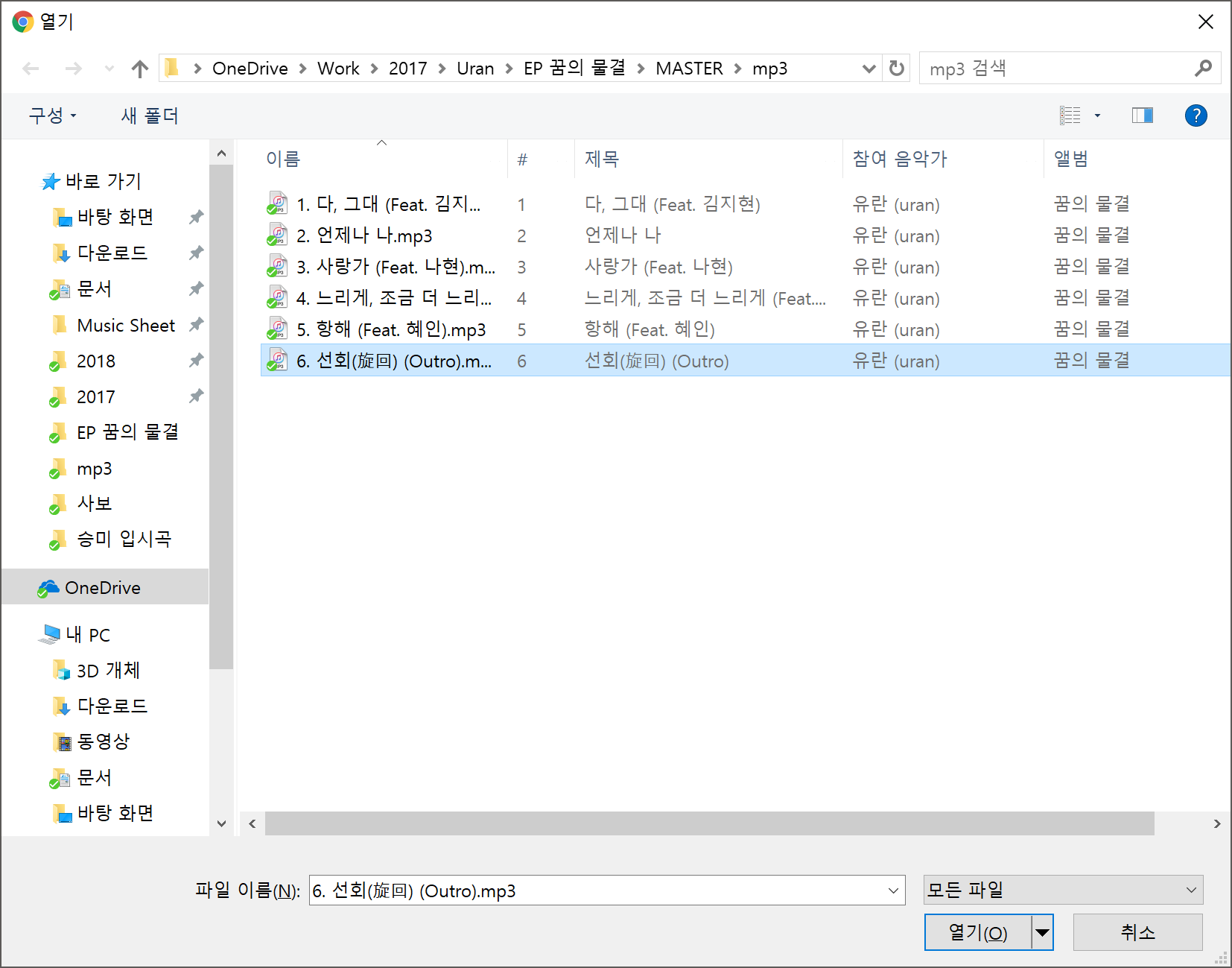Click the OneDrive cloud icon in sidebar
Image resolution: width=1232 pixels, height=968 pixels.
[x=48, y=588]
